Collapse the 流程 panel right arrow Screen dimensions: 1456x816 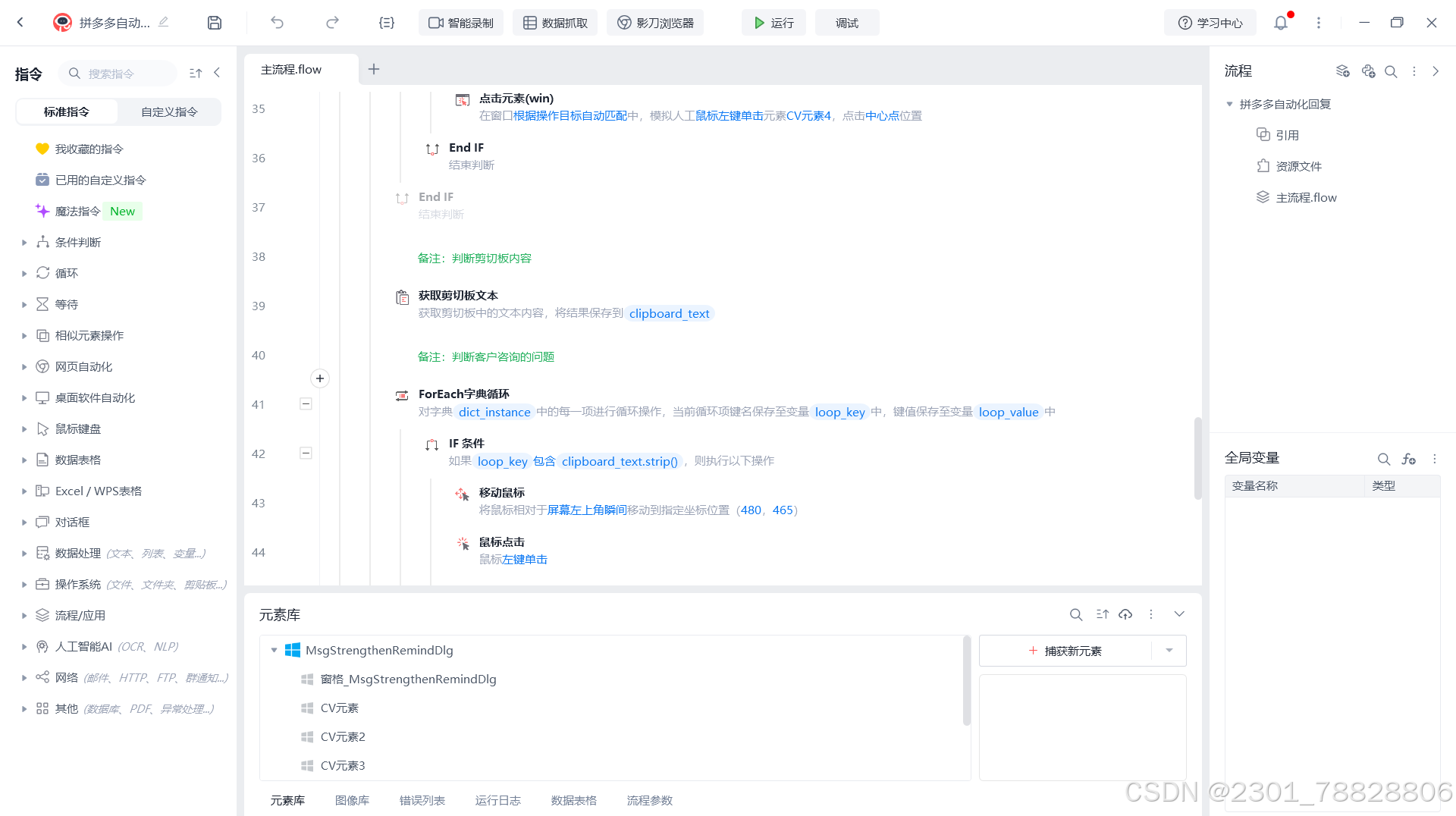[x=1436, y=71]
